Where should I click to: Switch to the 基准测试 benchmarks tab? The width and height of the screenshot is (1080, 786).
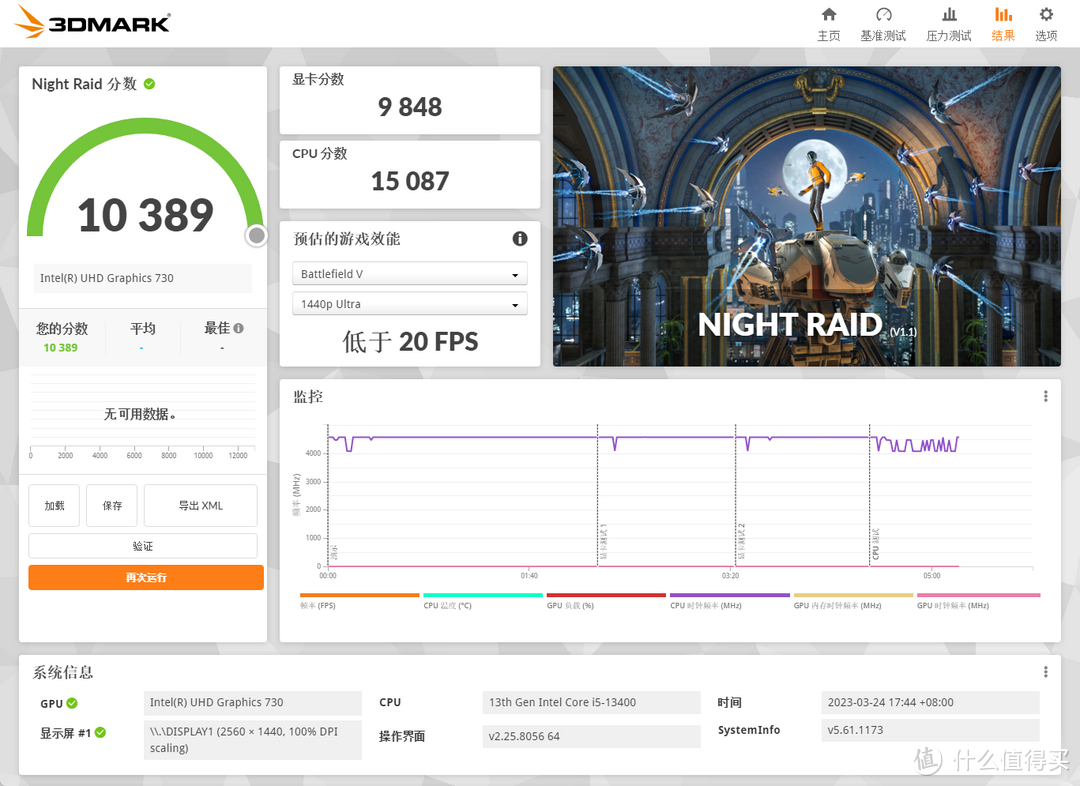click(883, 24)
